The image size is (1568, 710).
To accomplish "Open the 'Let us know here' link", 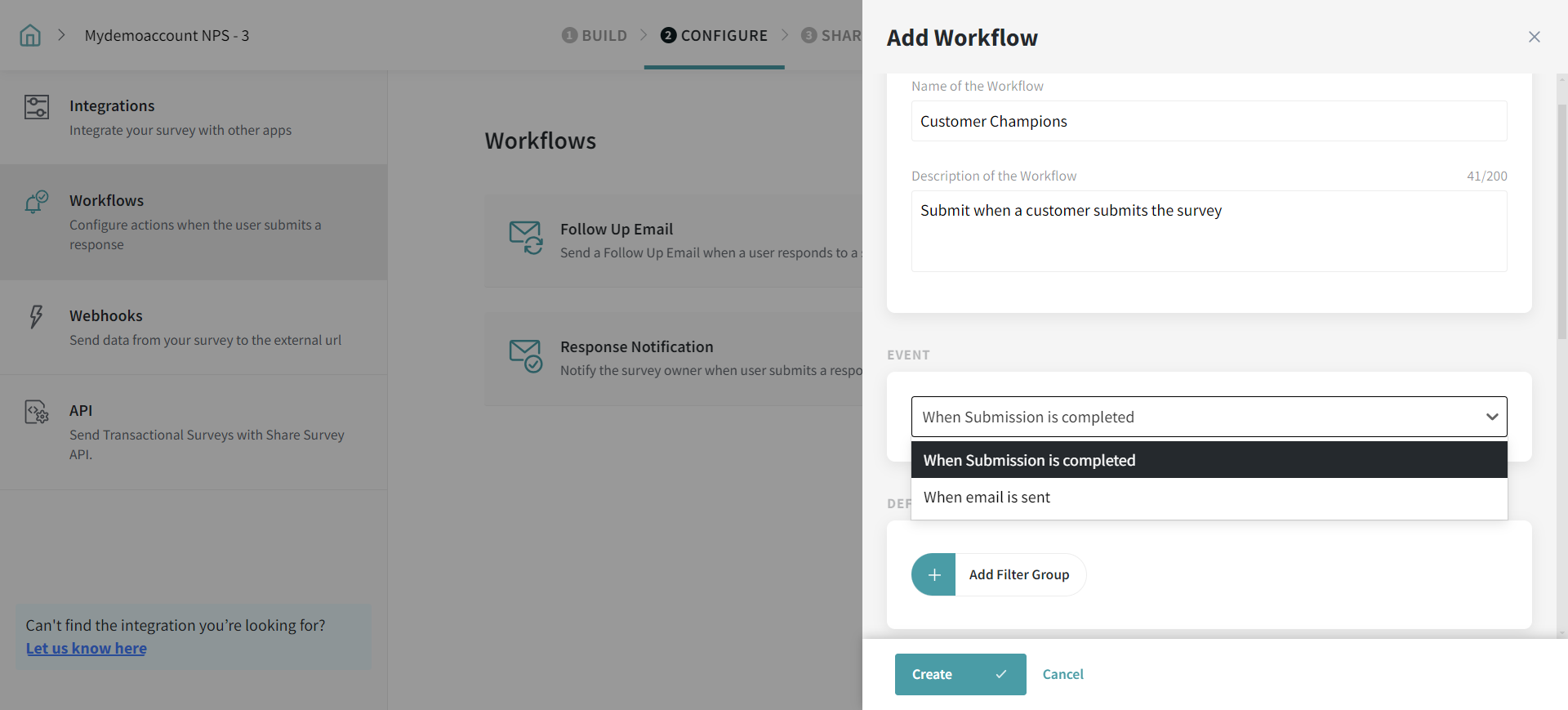I will pyautogui.click(x=87, y=649).
